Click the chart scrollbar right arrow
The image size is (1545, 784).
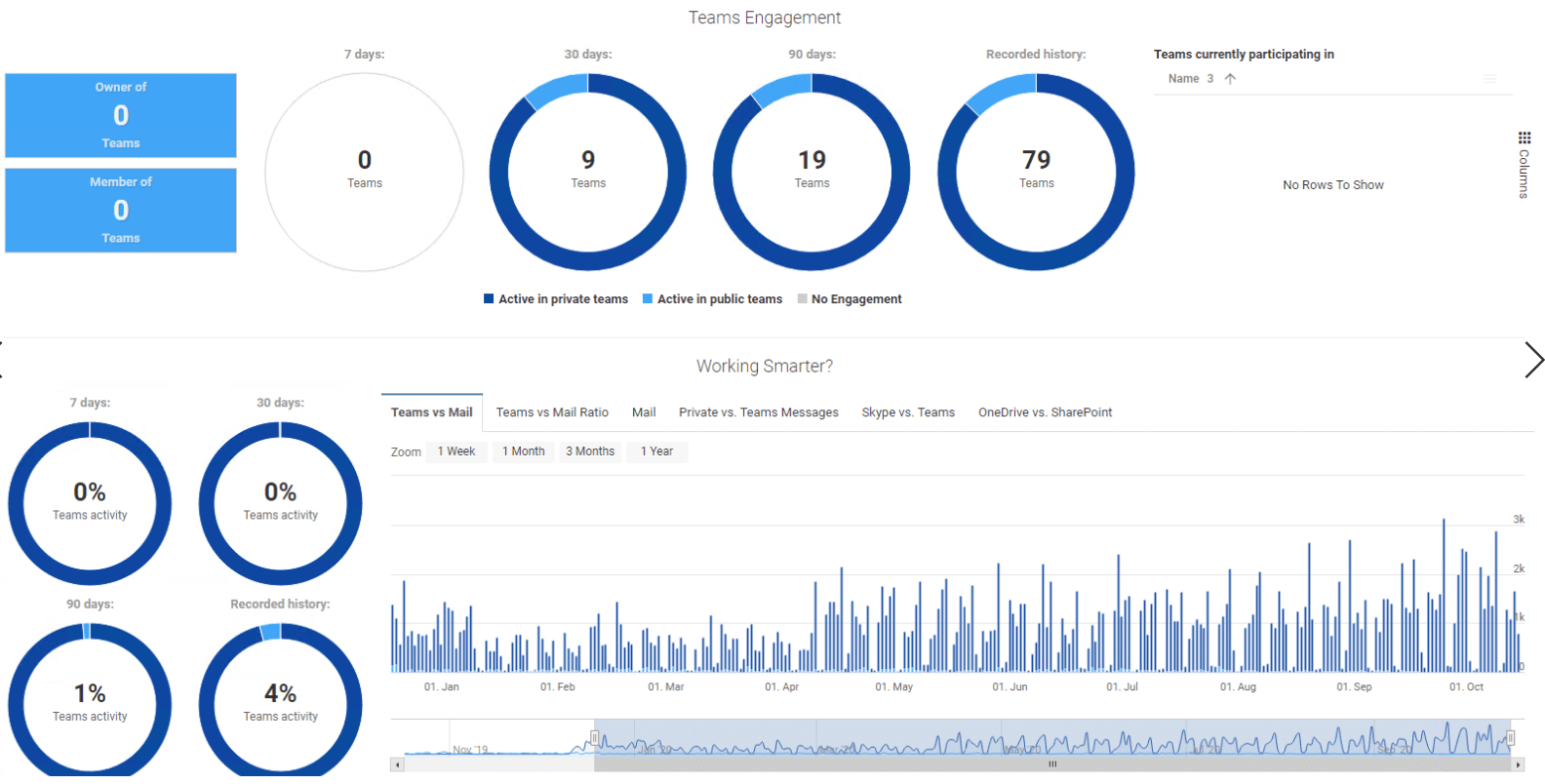[x=1518, y=765]
